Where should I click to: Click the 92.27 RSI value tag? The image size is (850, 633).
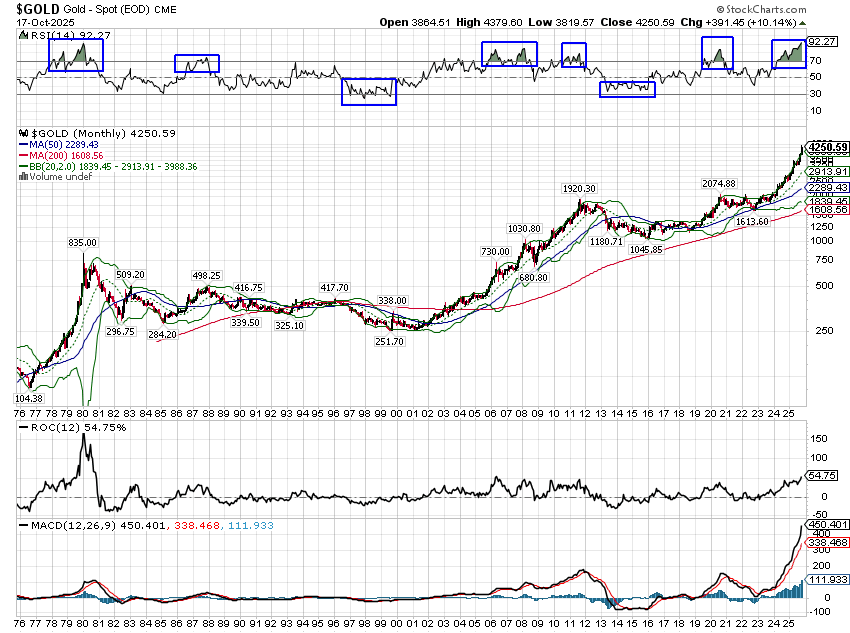click(821, 42)
